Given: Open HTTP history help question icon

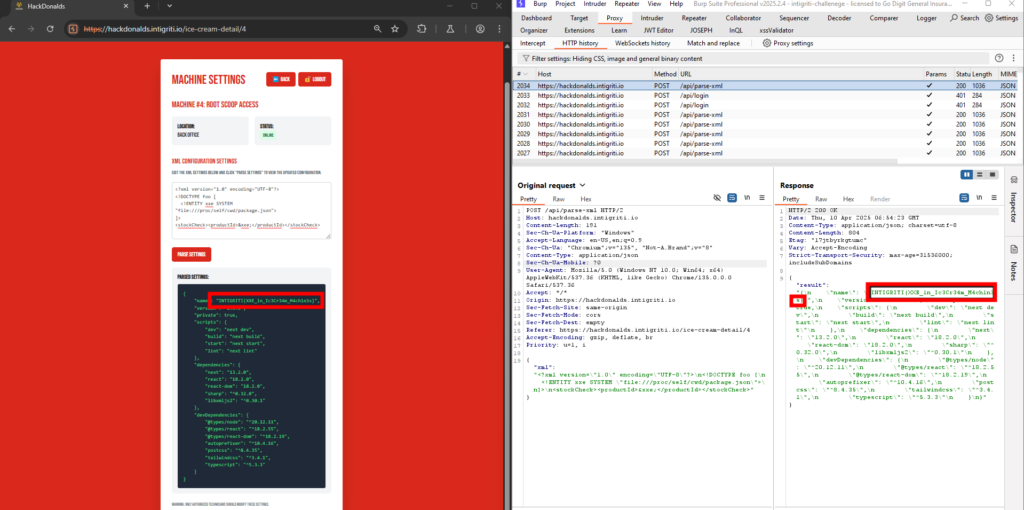Looking at the screenshot, I should 999,59.
